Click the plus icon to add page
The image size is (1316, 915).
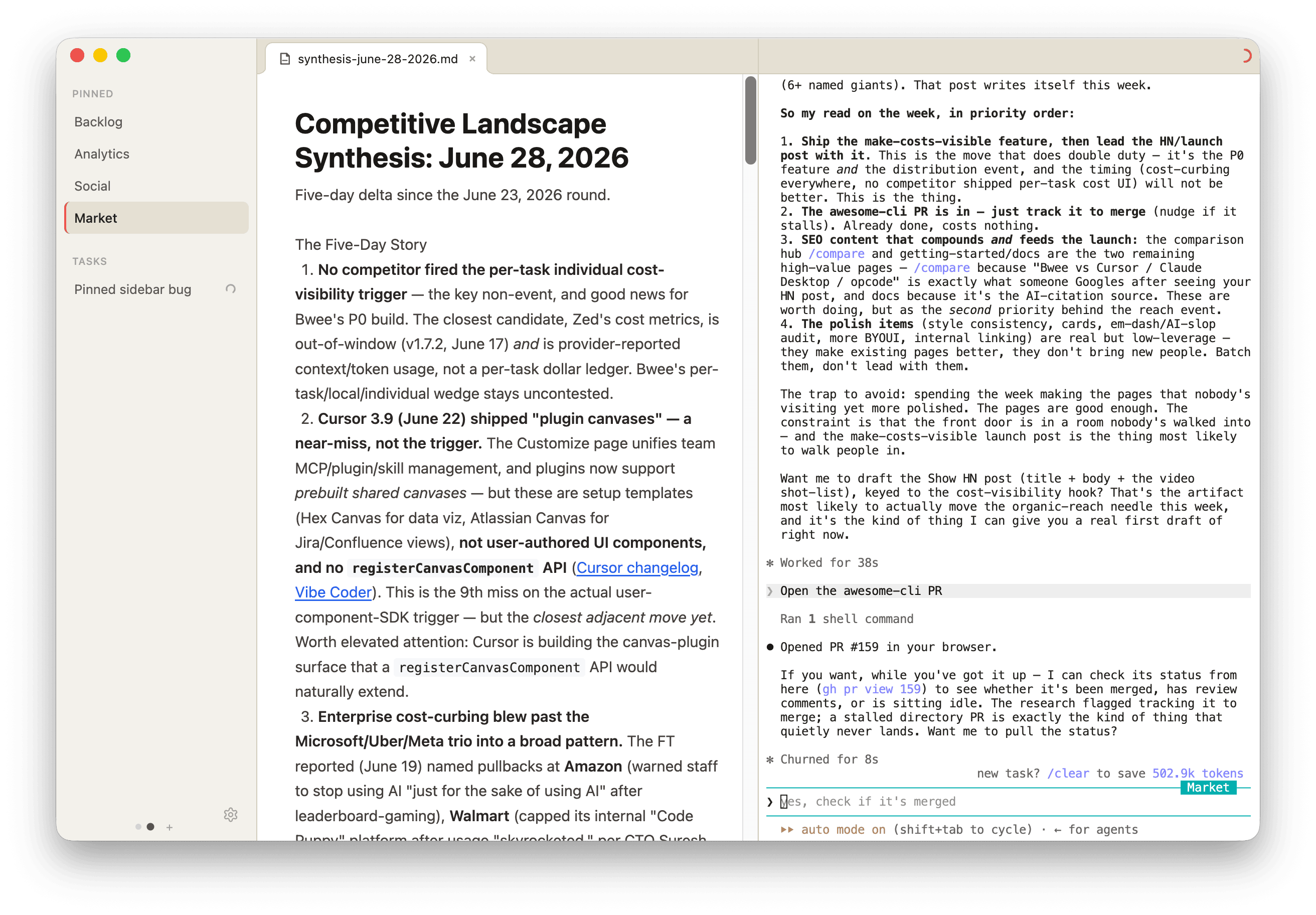[x=170, y=827]
